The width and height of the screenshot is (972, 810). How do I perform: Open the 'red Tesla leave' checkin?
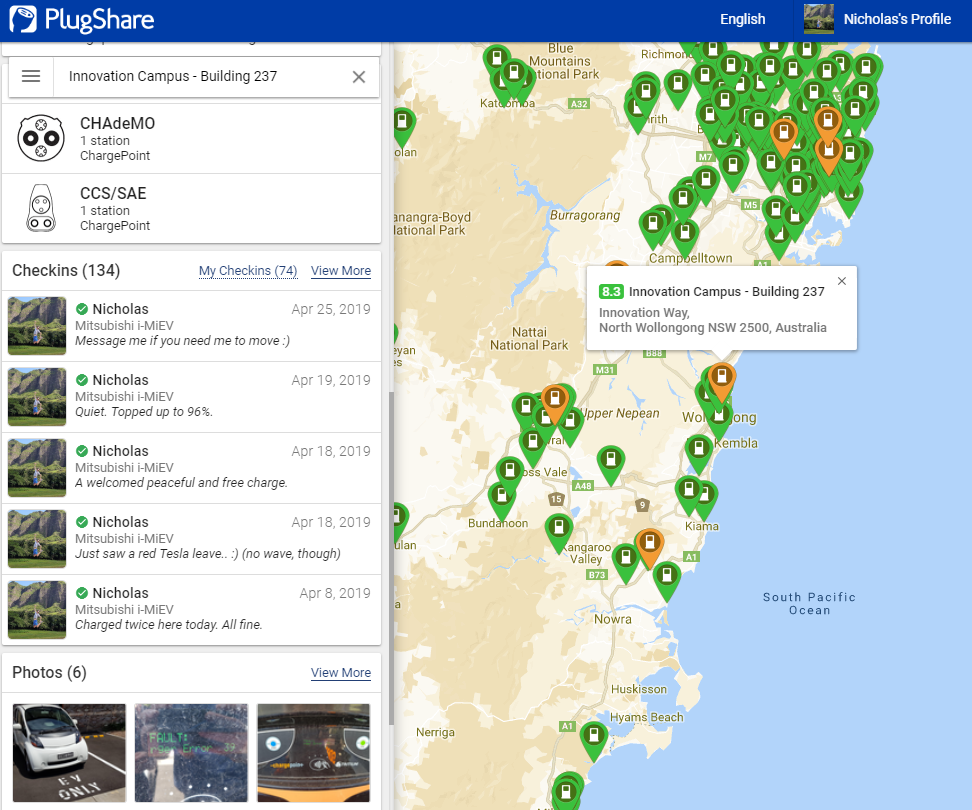click(192, 539)
